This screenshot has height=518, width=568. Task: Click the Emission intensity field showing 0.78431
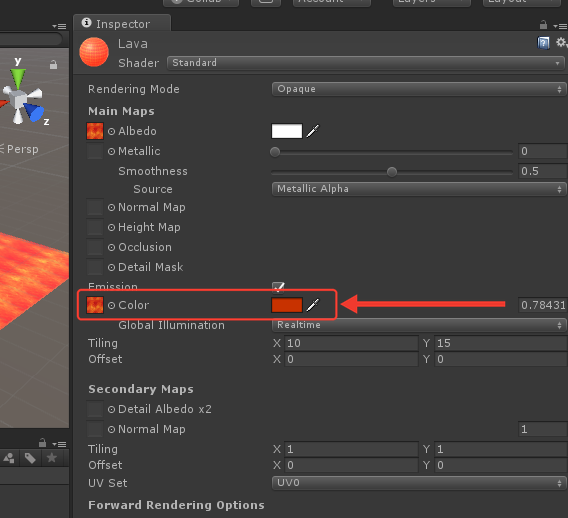[543, 305]
